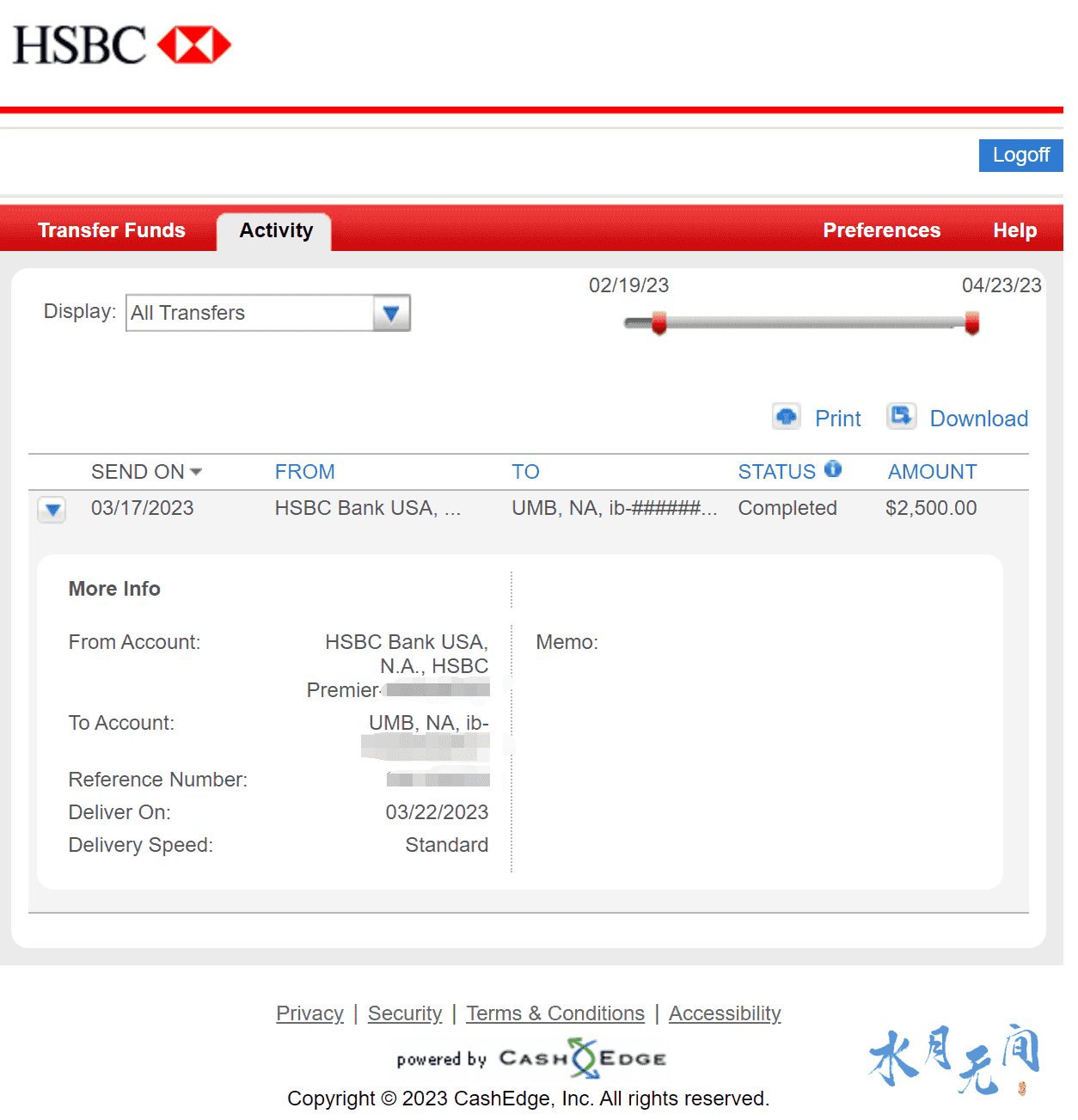The height and width of the screenshot is (1120, 1078).
Task: Click the Print link
Action: pos(837,419)
